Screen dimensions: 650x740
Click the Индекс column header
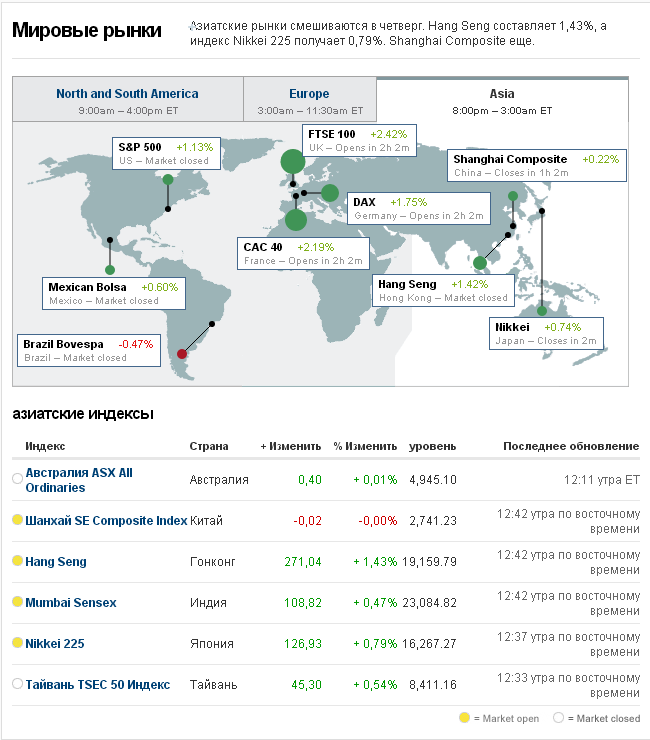45,446
